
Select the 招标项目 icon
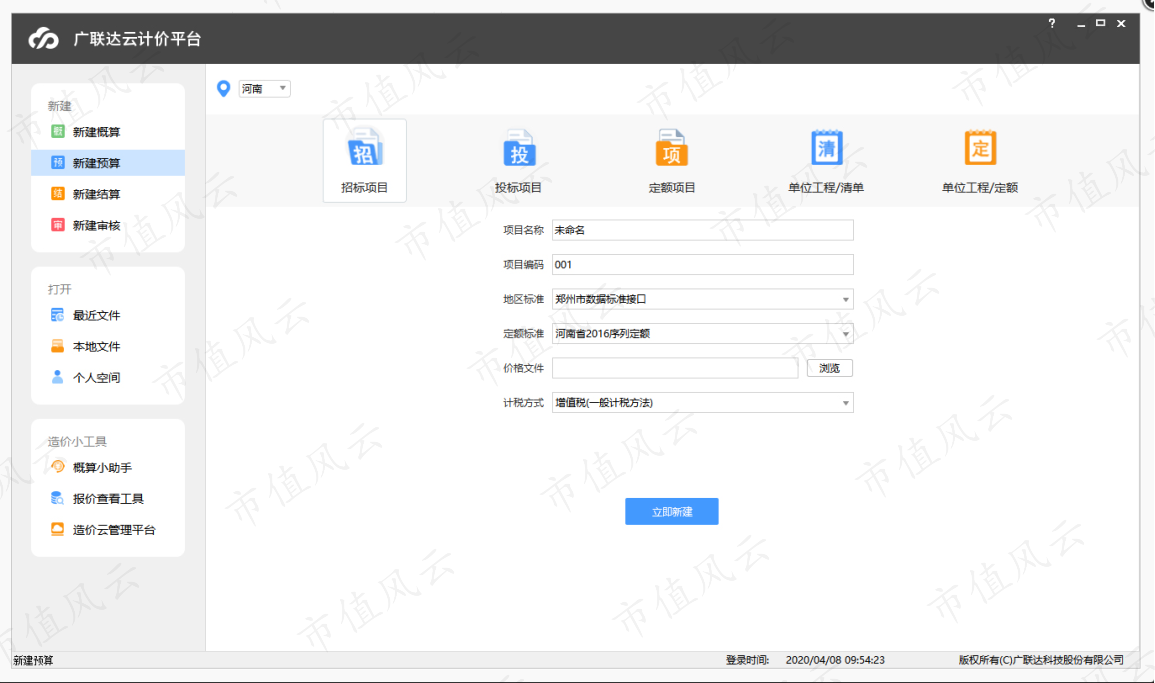364,150
